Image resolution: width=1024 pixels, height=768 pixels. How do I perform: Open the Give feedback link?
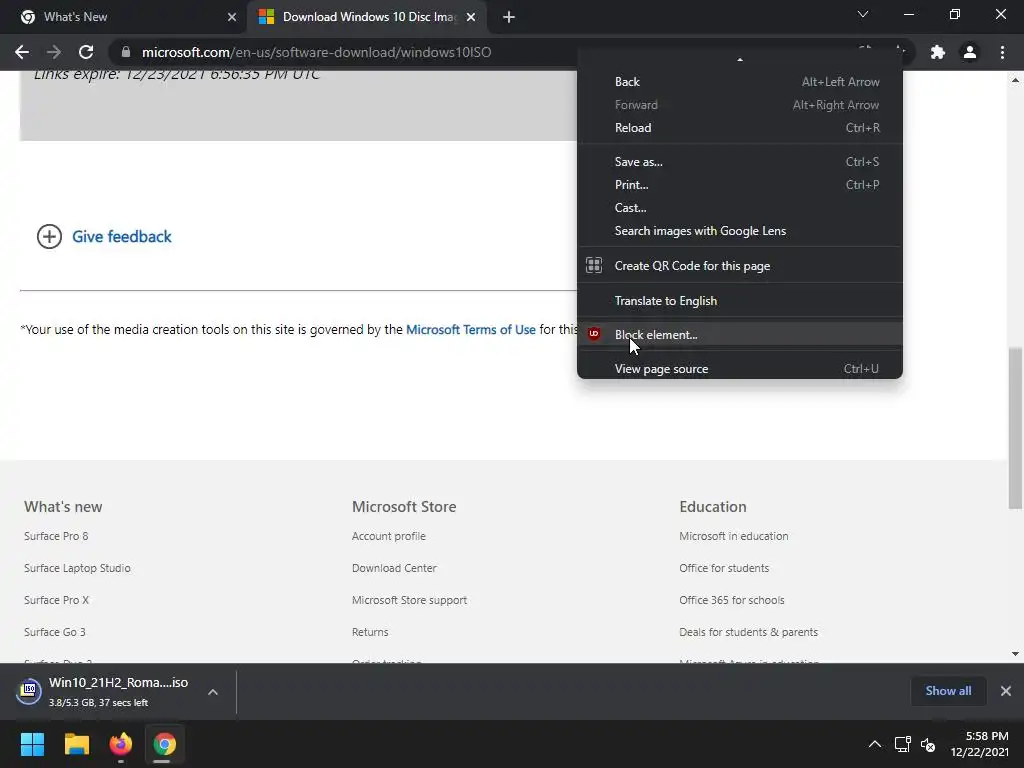tap(121, 236)
